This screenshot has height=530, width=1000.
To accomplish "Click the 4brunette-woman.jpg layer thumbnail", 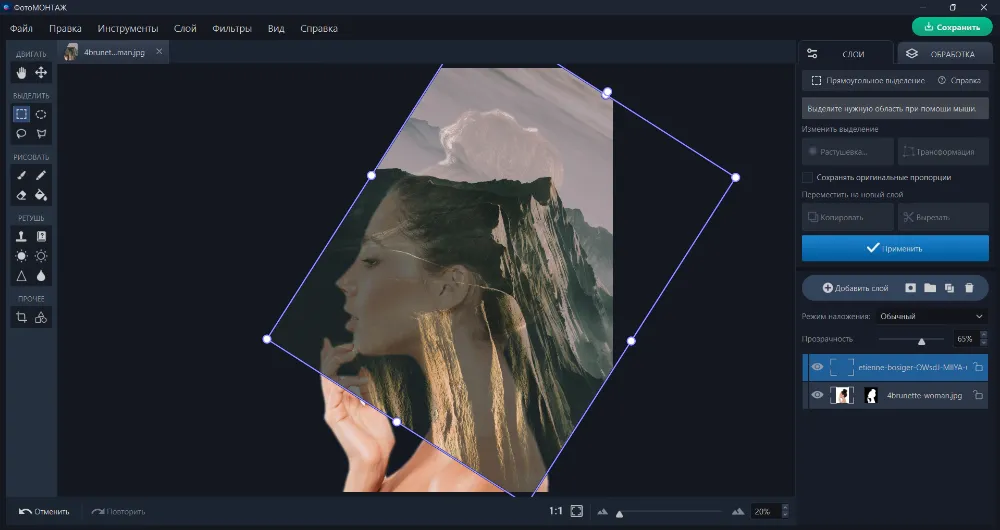I will coord(842,395).
